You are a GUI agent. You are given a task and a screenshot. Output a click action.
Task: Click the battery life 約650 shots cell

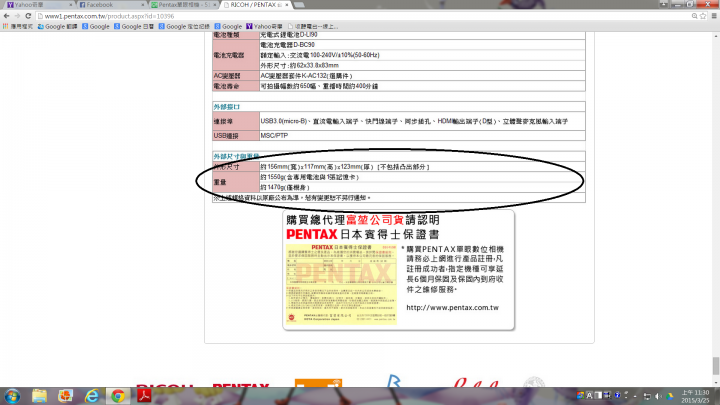click(422, 86)
